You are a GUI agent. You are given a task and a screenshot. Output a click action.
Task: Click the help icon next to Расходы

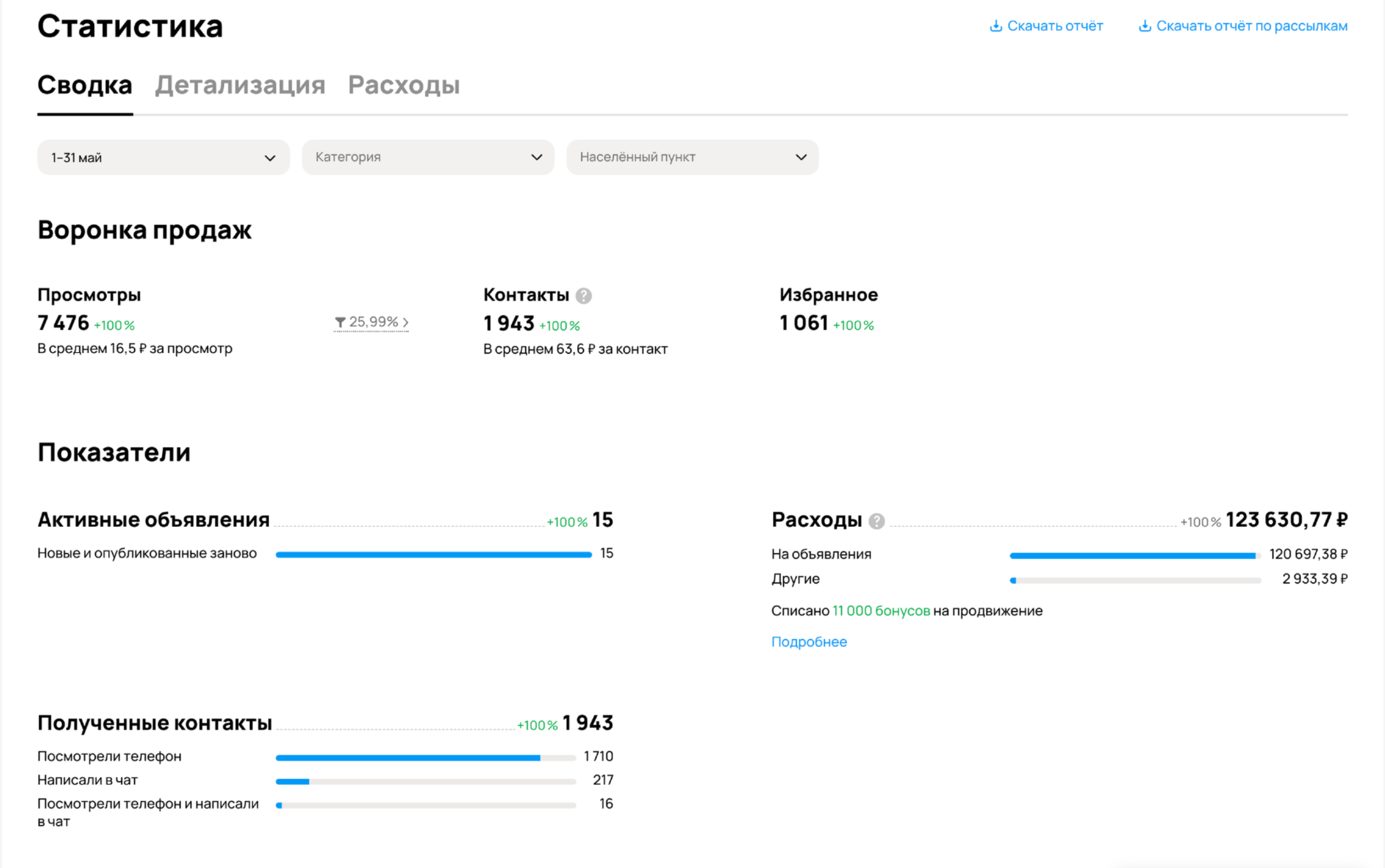click(876, 521)
